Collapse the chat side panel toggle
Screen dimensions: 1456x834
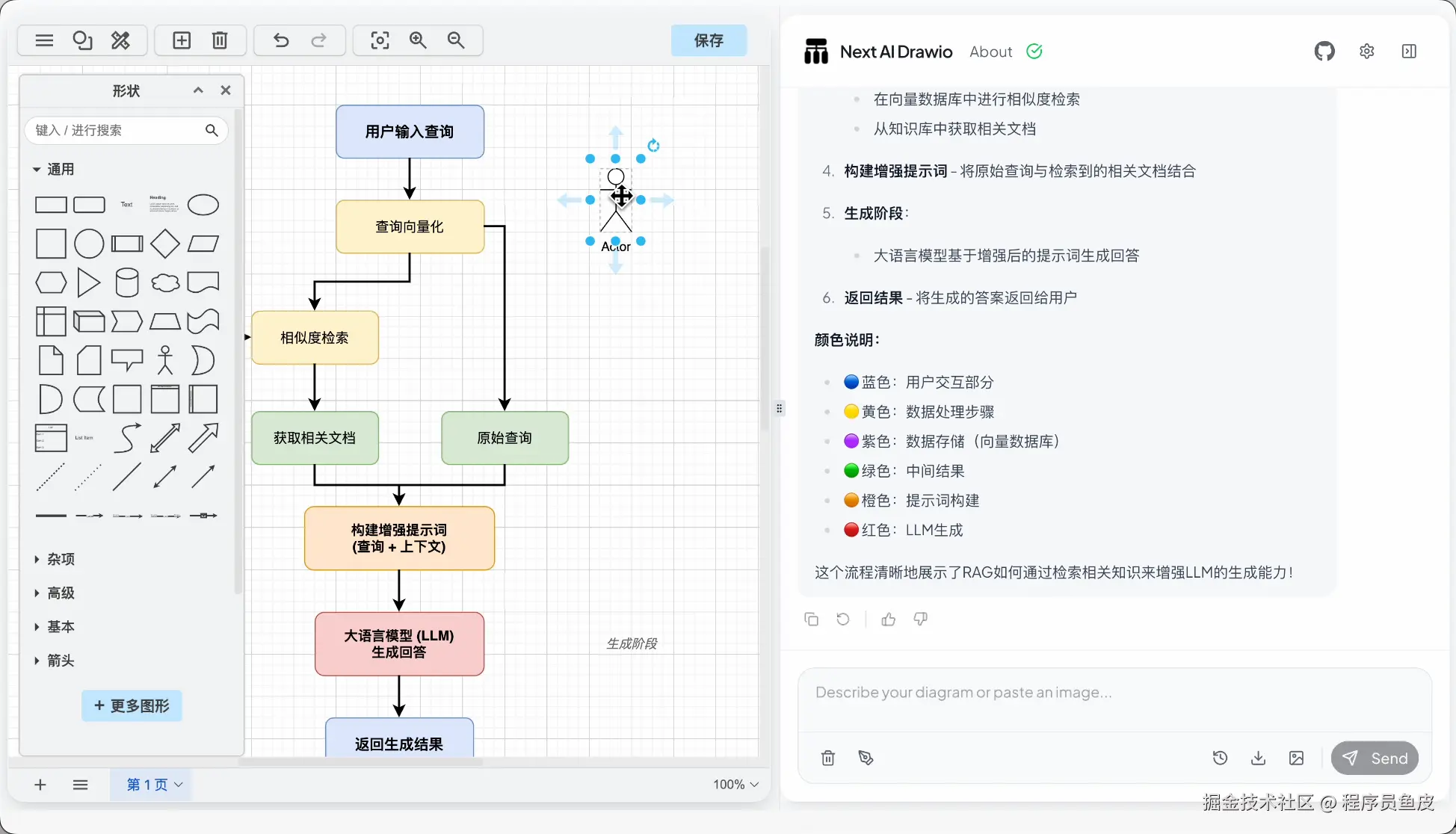(1409, 52)
